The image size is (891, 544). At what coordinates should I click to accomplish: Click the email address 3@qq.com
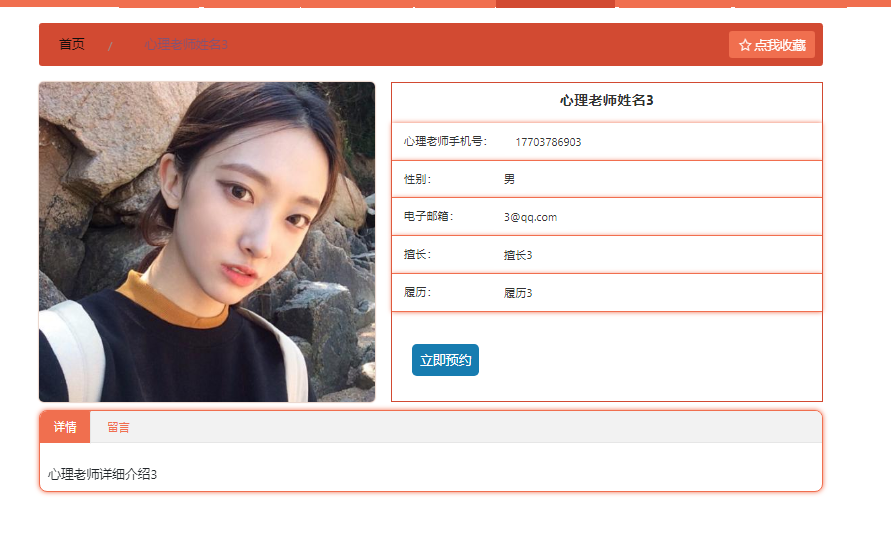pos(530,217)
